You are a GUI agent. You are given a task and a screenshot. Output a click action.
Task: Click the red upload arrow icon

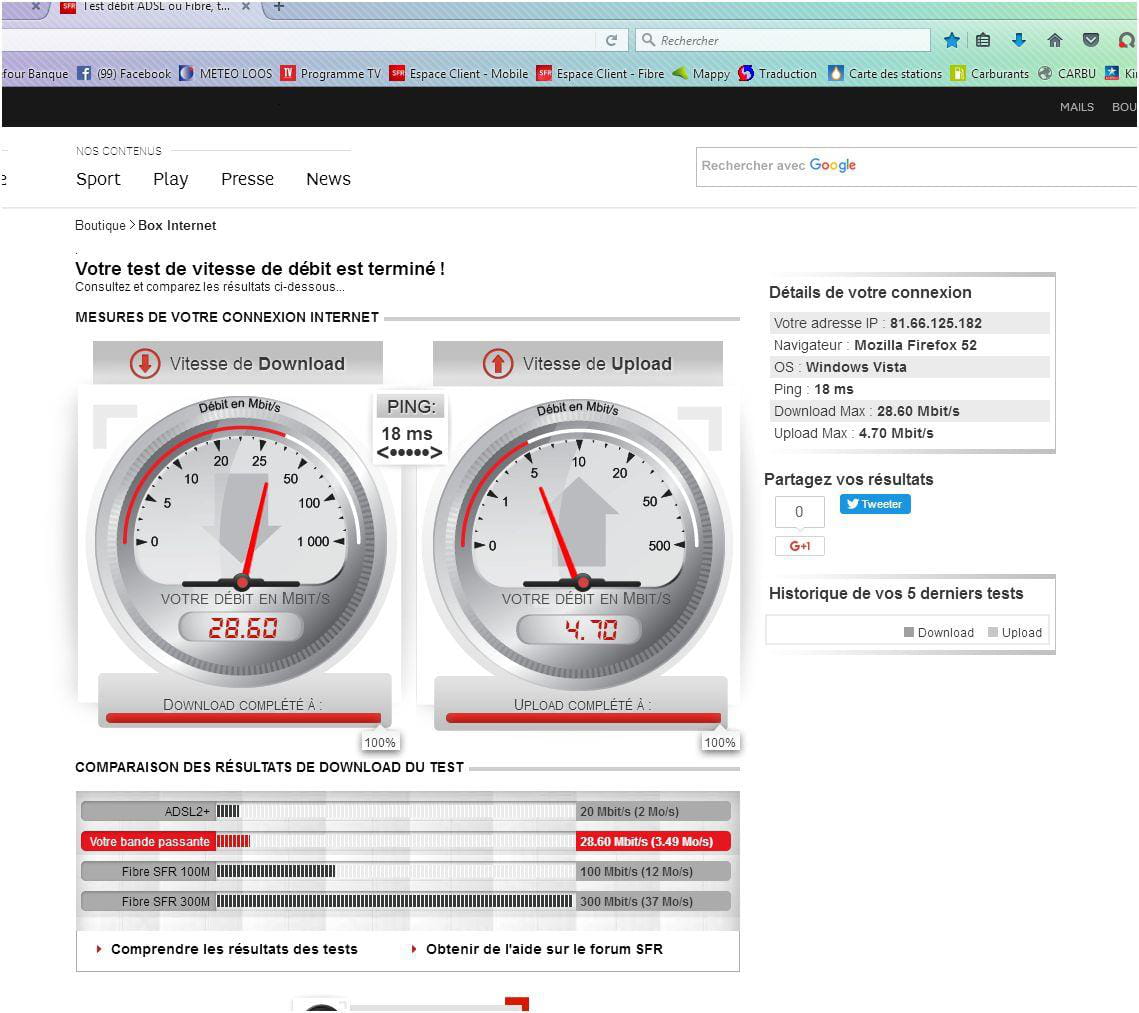pos(498,363)
